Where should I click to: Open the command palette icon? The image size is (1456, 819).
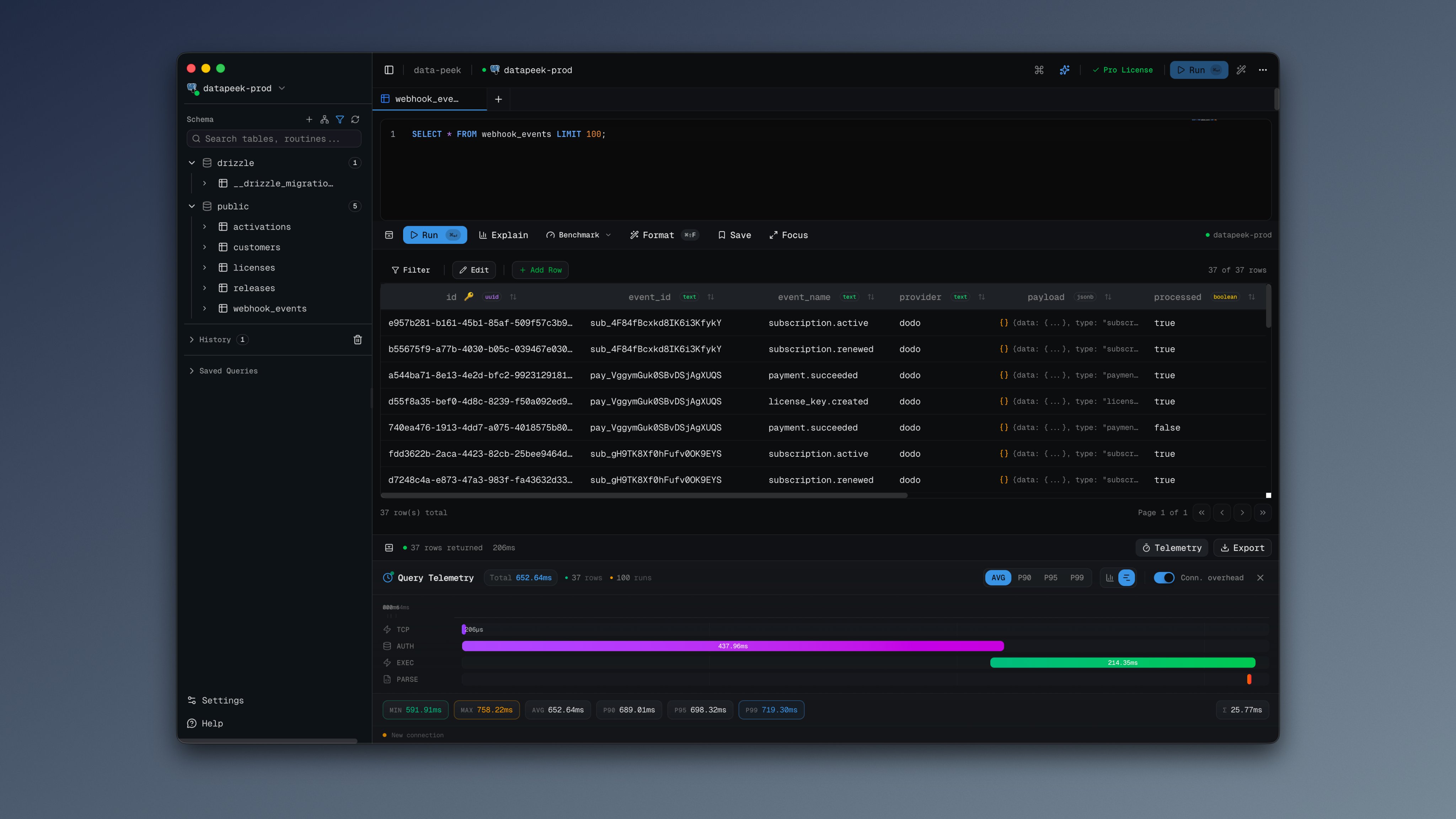1039,70
